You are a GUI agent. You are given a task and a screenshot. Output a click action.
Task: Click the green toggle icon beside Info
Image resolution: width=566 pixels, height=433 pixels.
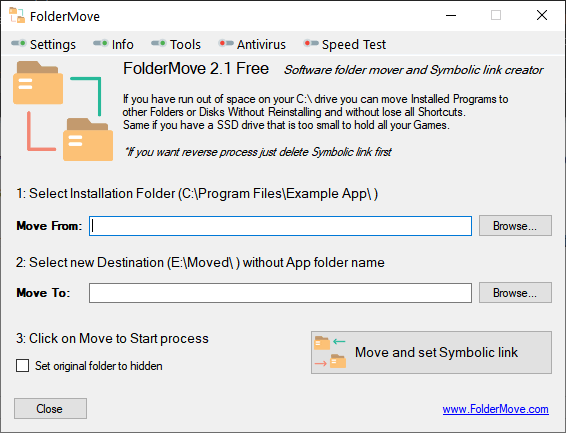[x=100, y=44]
